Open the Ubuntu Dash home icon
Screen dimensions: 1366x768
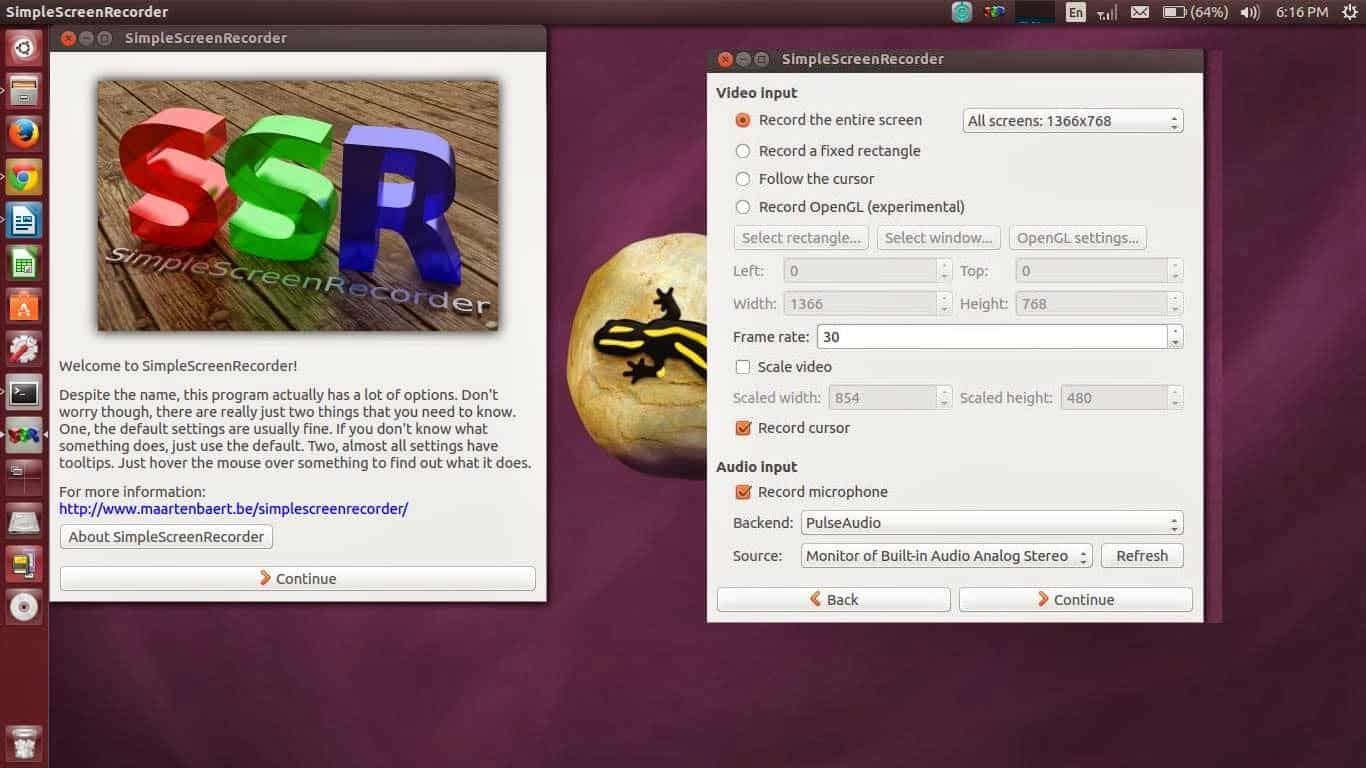click(x=24, y=48)
